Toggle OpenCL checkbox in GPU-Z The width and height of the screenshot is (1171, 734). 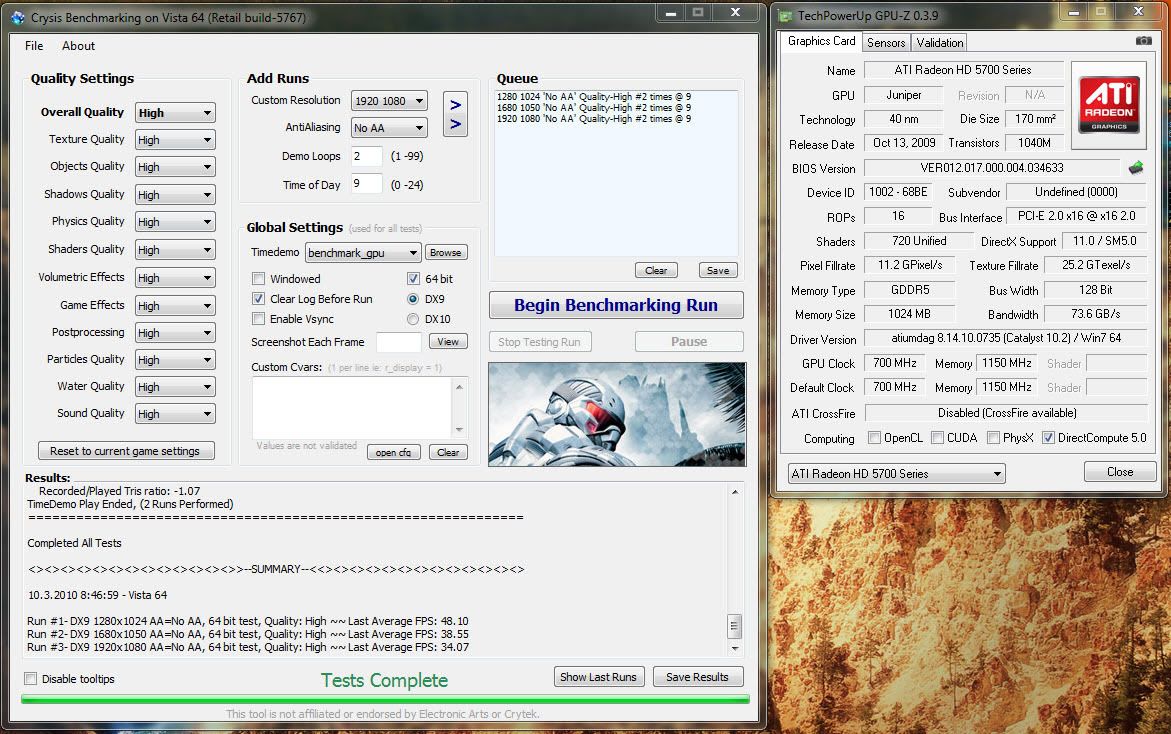click(874, 438)
